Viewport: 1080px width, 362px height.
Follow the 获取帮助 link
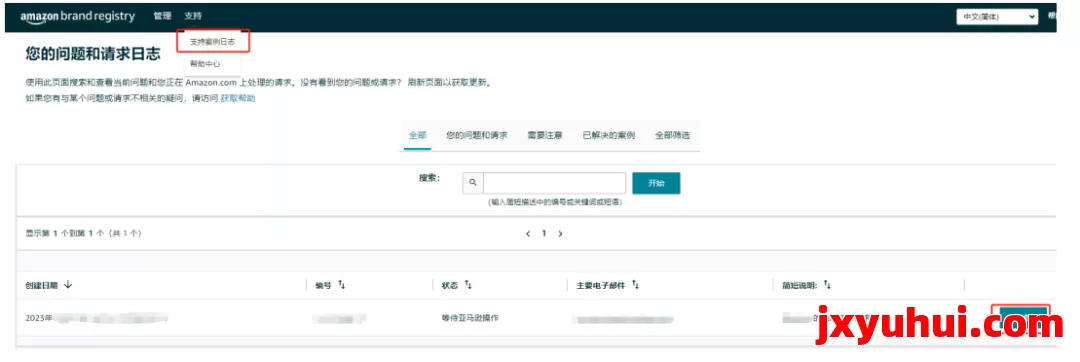(238, 98)
